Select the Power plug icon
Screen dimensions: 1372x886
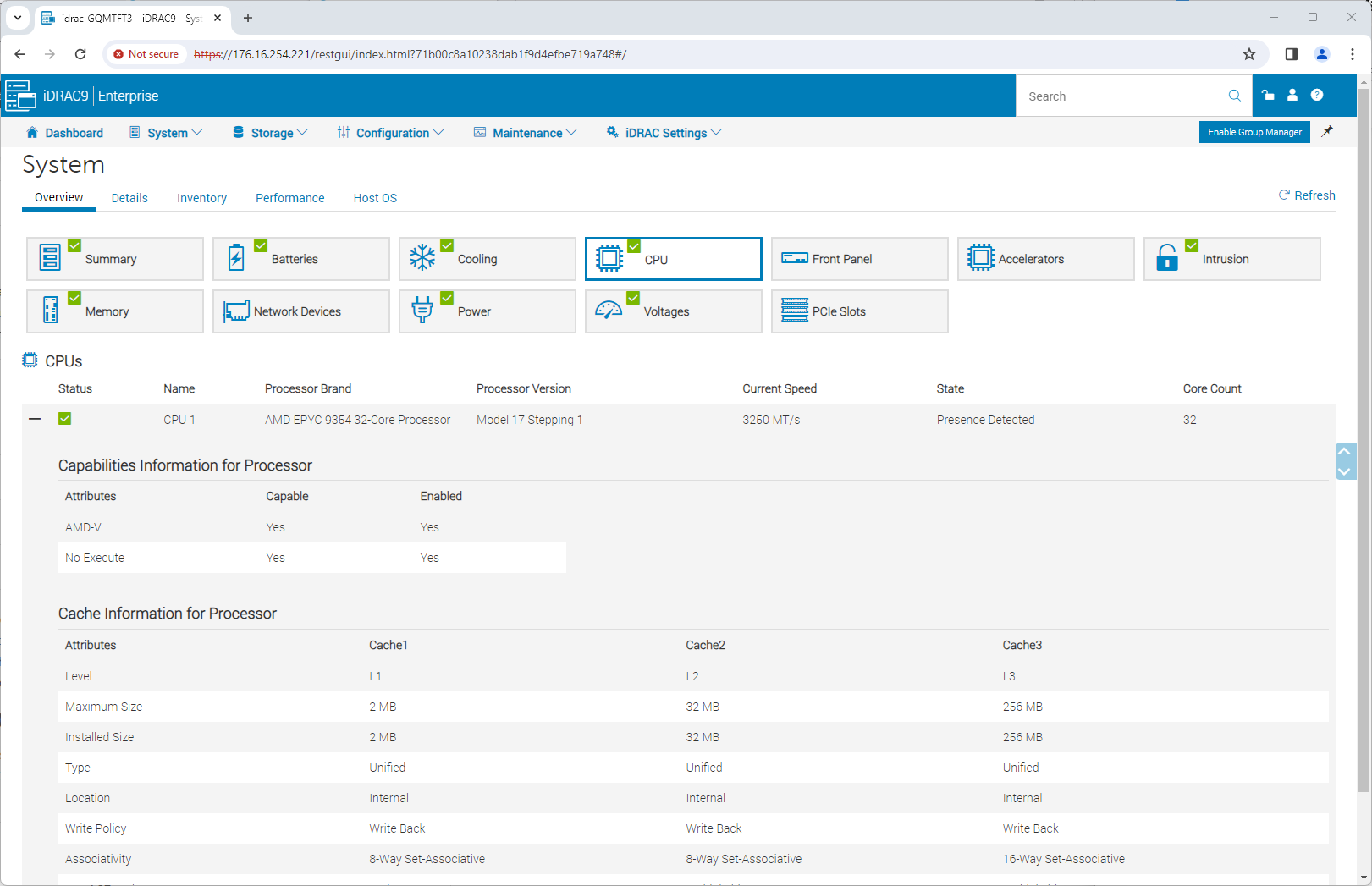pos(422,311)
